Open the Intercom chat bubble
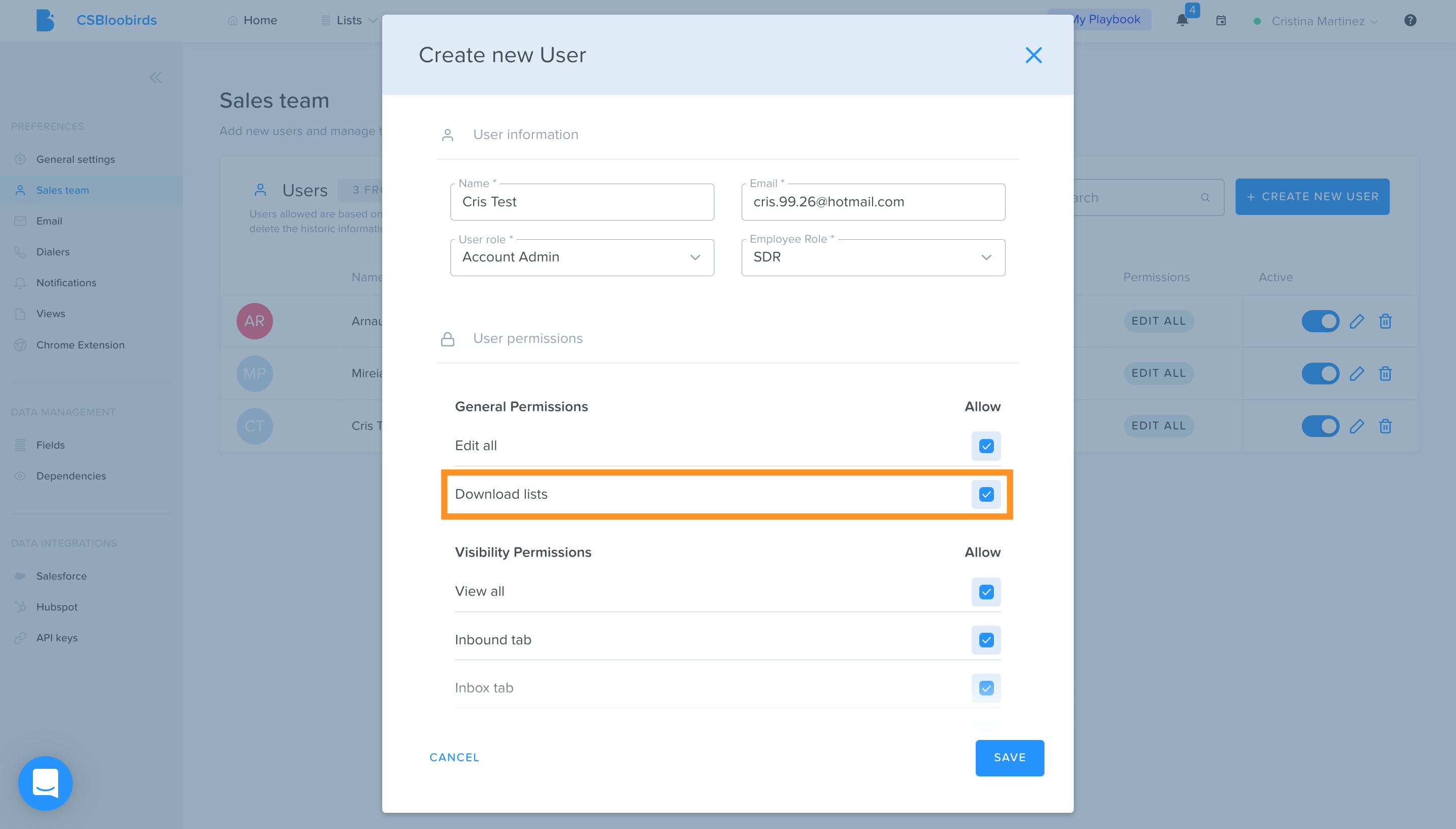The width and height of the screenshot is (1456, 829). [45, 783]
